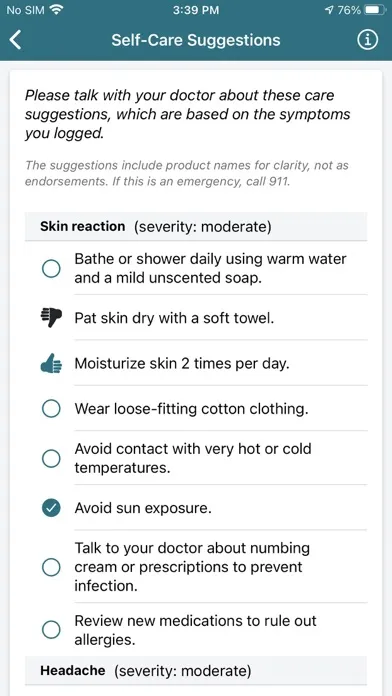
Task: Select circle for Bathe or shower daily
Action: pyautogui.click(x=51, y=269)
